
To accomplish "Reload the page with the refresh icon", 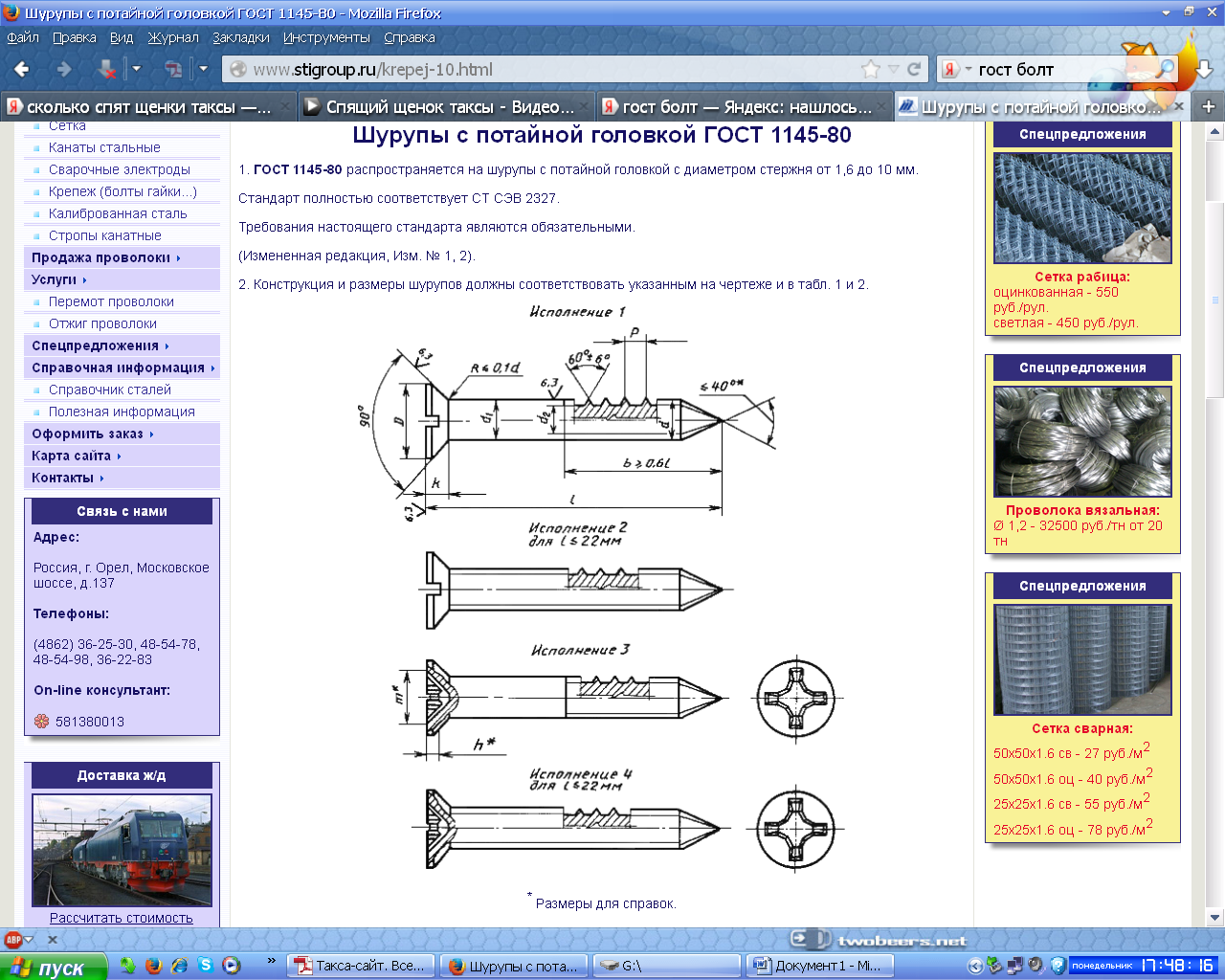I will 914,69.
